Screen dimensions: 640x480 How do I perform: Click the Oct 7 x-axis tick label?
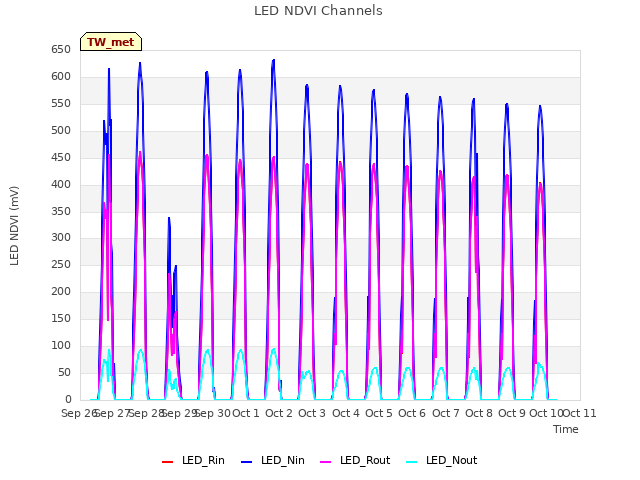pos(446,413)
